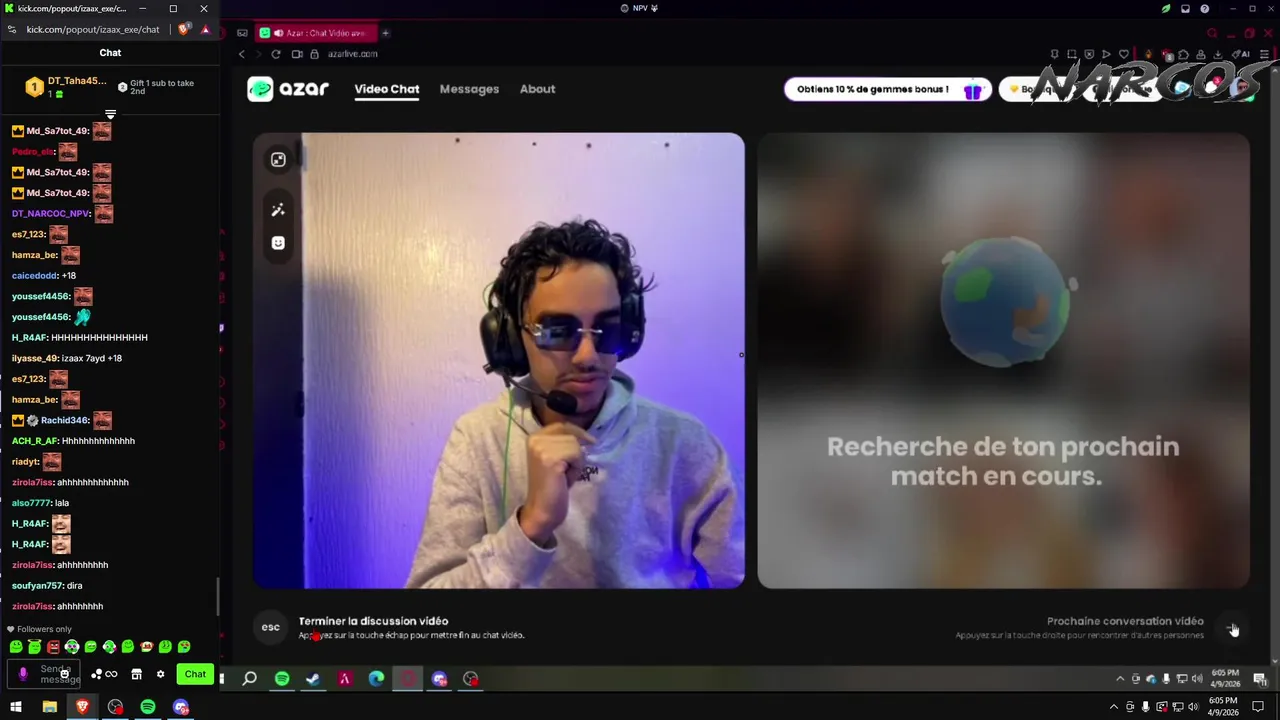Click username DT_NARCOC_NPV in chat
This screenshot has height=720, width=1280.
(51, 214)
